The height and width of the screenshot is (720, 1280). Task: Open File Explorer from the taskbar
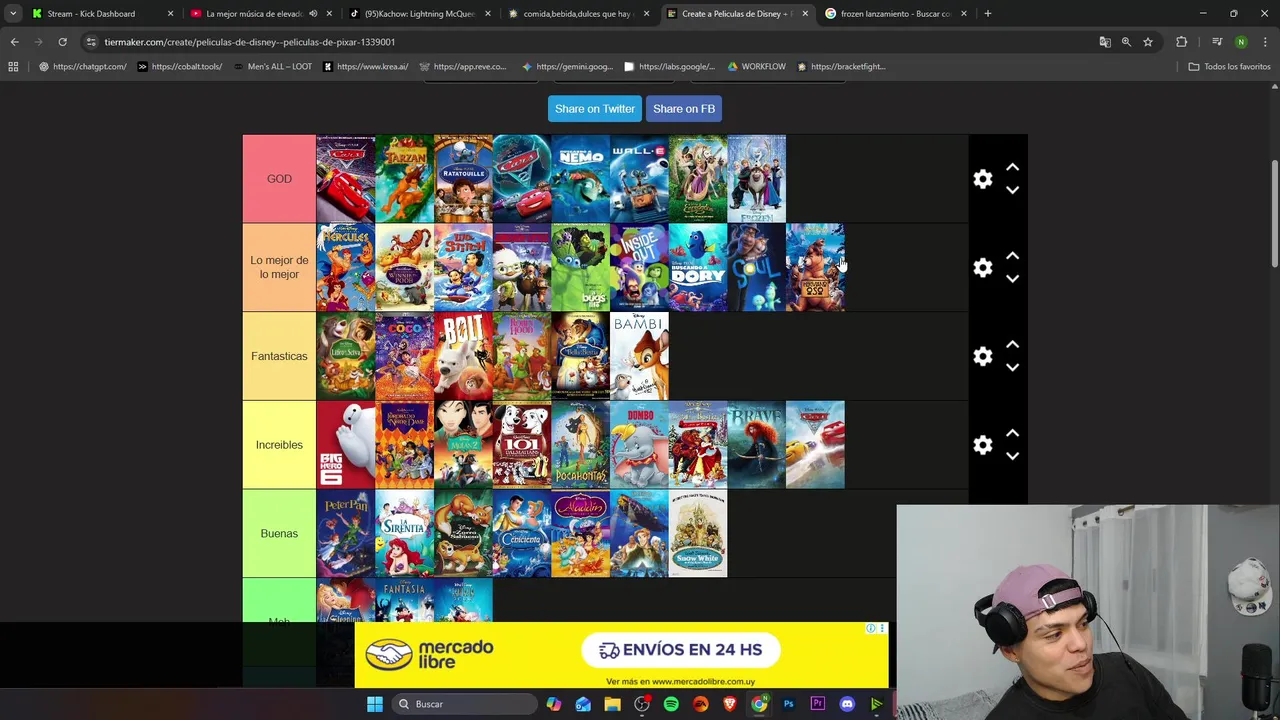[612, 704]
